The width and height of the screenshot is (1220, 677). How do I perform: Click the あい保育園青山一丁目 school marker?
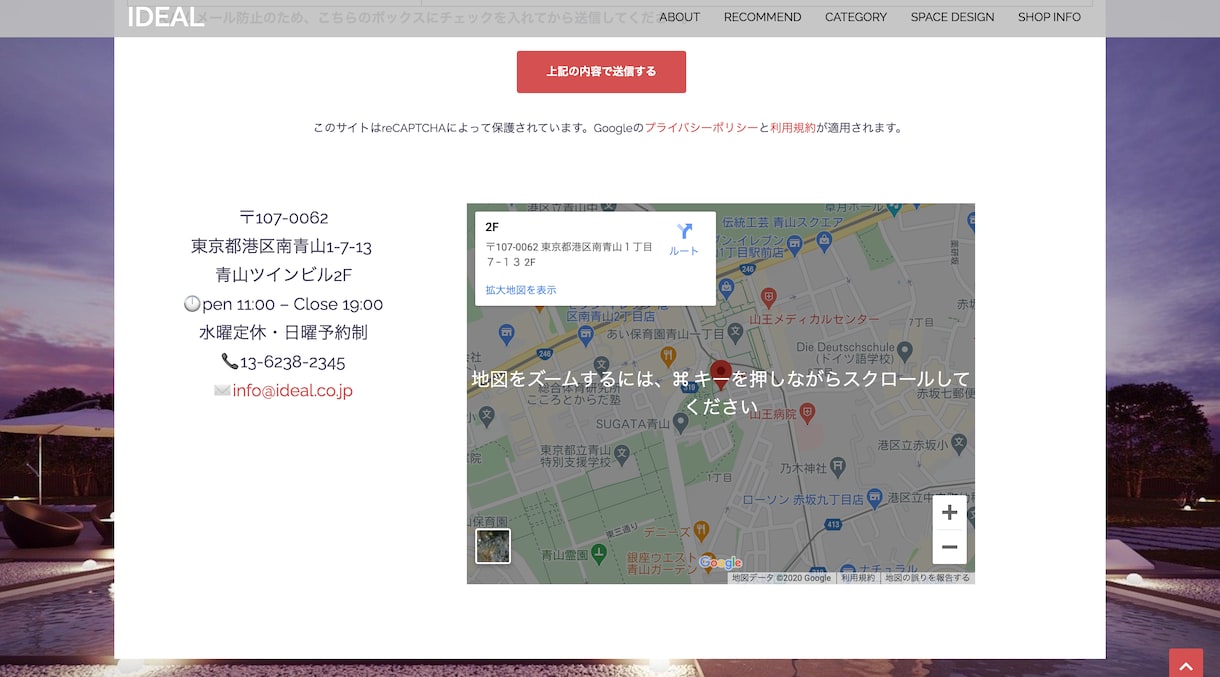[735, 331]
